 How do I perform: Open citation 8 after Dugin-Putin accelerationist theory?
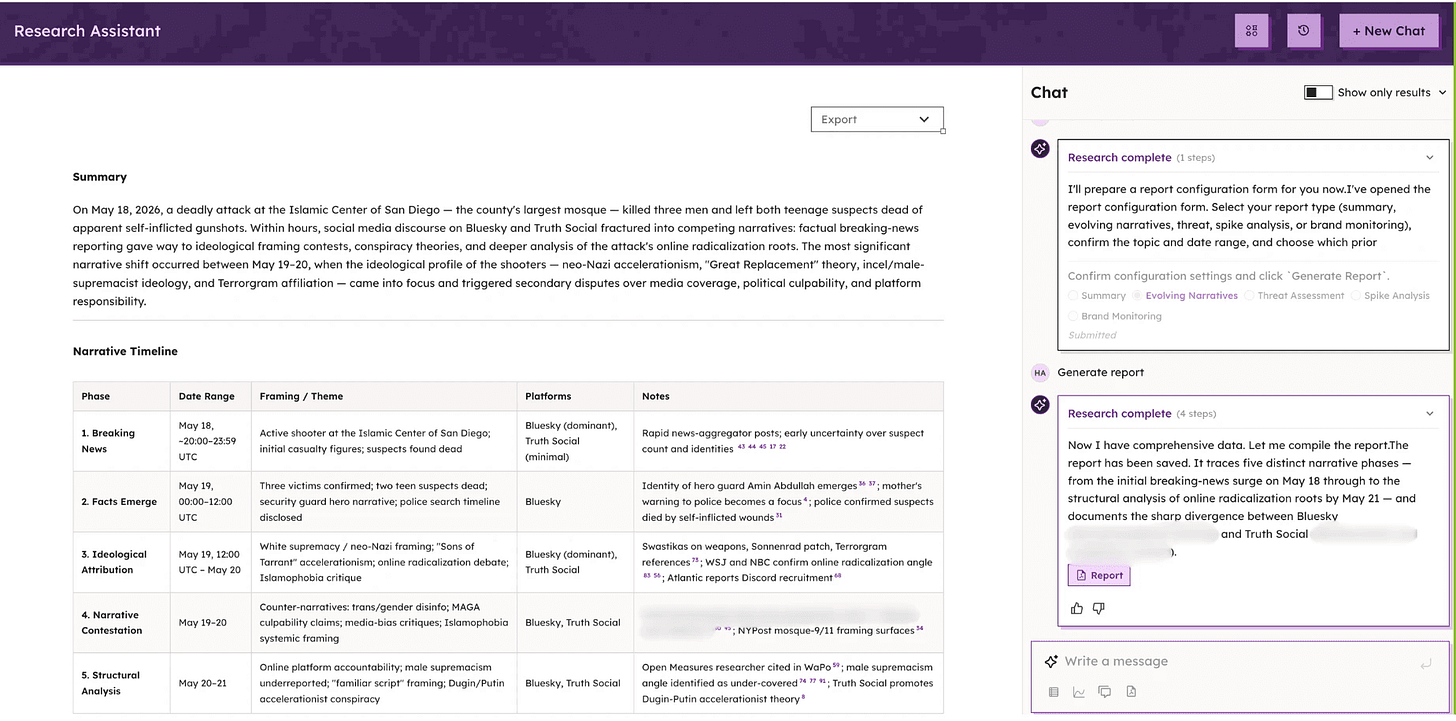pos(803,697)
